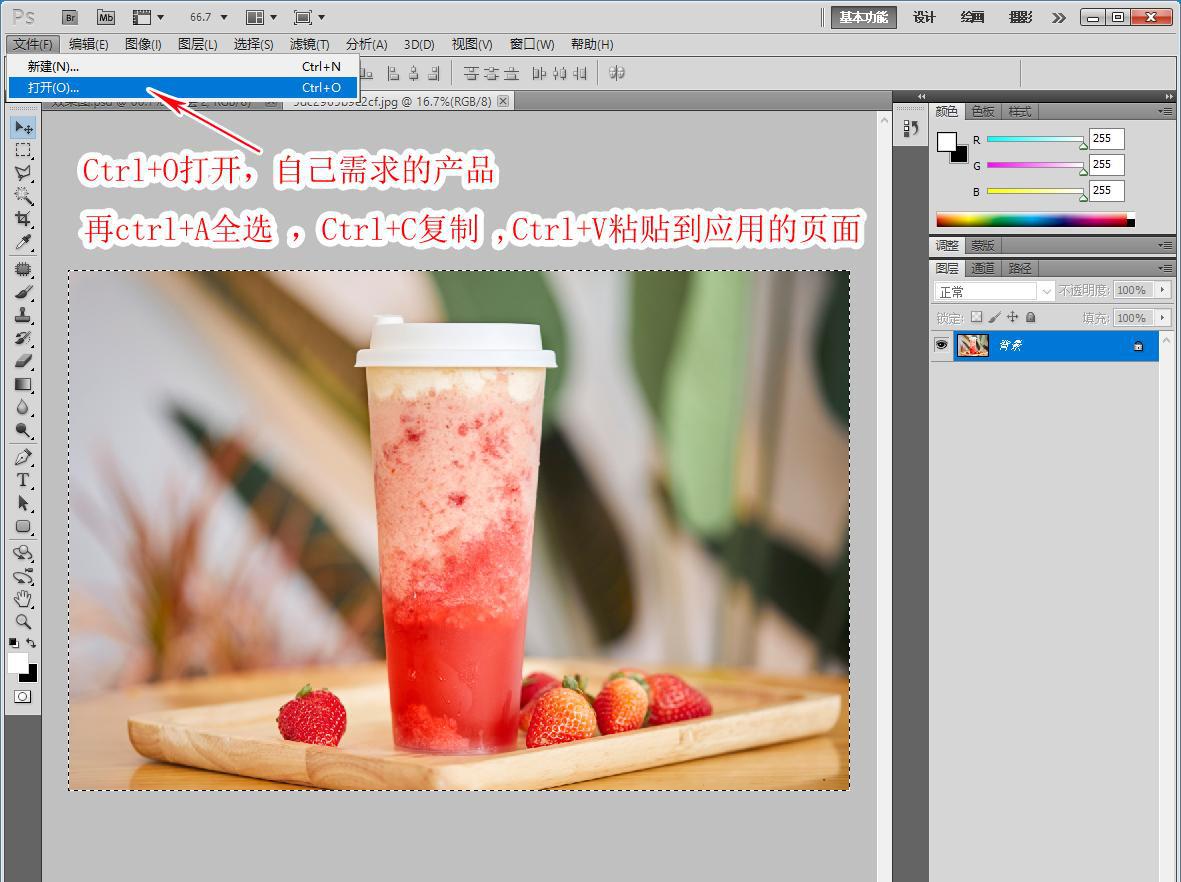Select the Hand tool

(x=23, y=599)
